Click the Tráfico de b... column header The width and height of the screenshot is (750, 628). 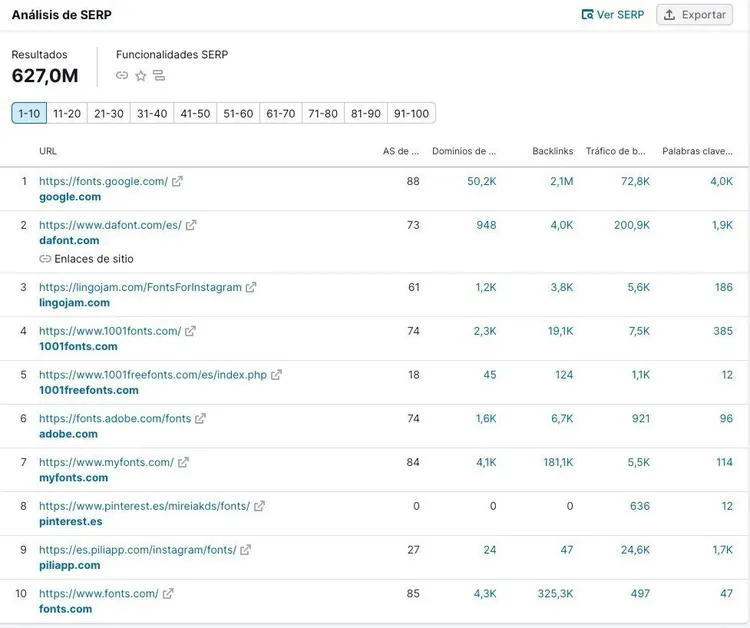tap(616, 151)
